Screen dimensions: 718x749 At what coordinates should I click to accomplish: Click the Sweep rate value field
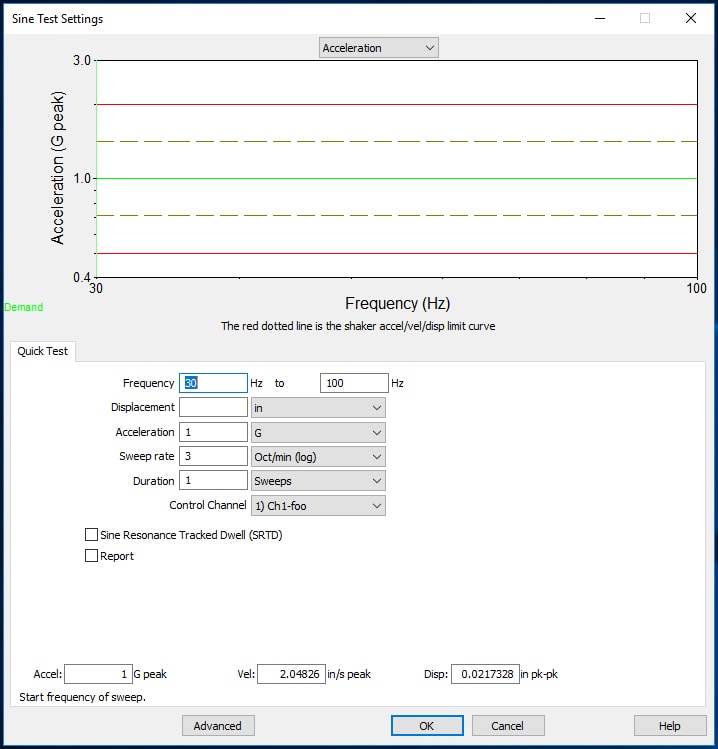[213, 456]
